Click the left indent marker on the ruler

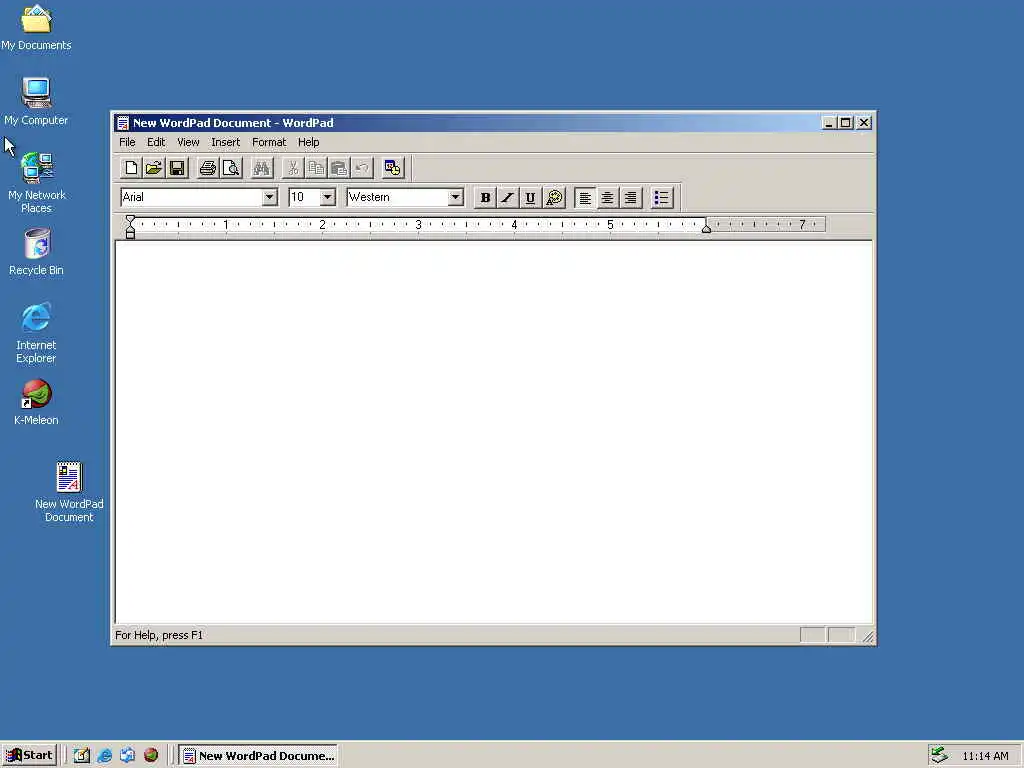point(131,227)
